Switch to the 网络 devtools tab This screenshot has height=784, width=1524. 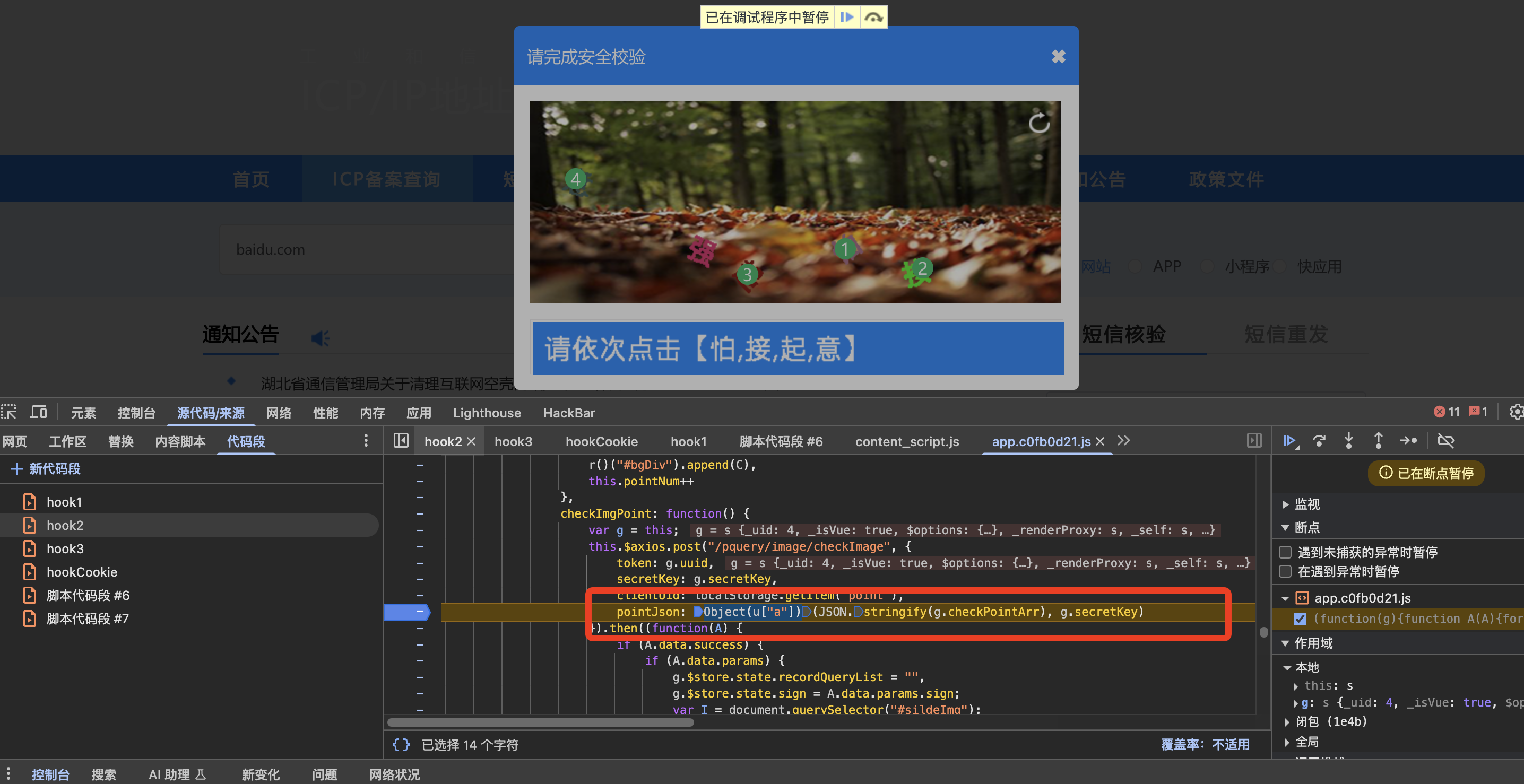[x=279, y=413]
